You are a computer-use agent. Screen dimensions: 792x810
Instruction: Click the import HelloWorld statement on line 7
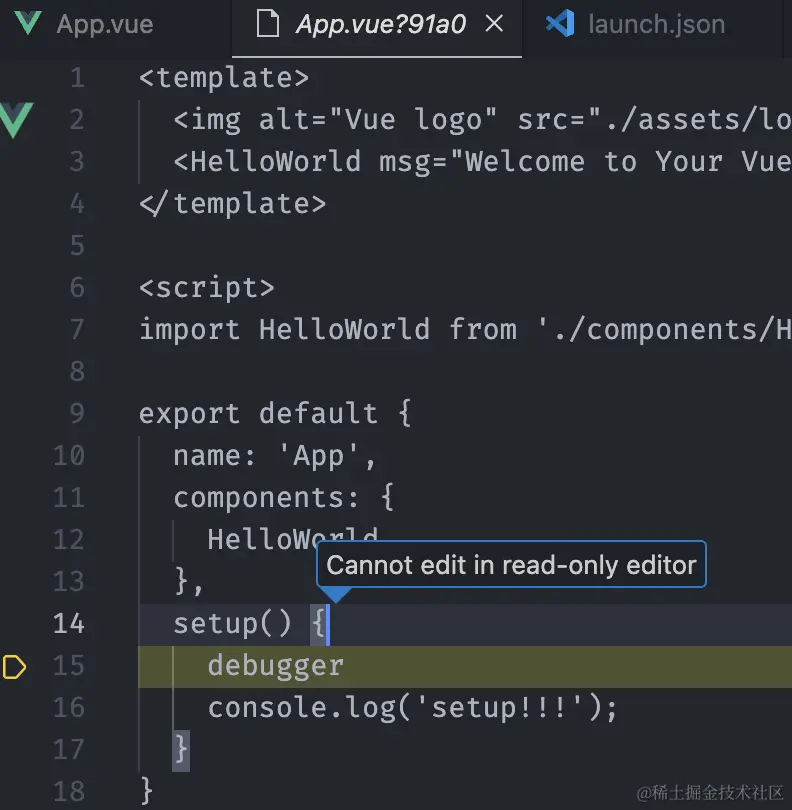coord(465,330)
